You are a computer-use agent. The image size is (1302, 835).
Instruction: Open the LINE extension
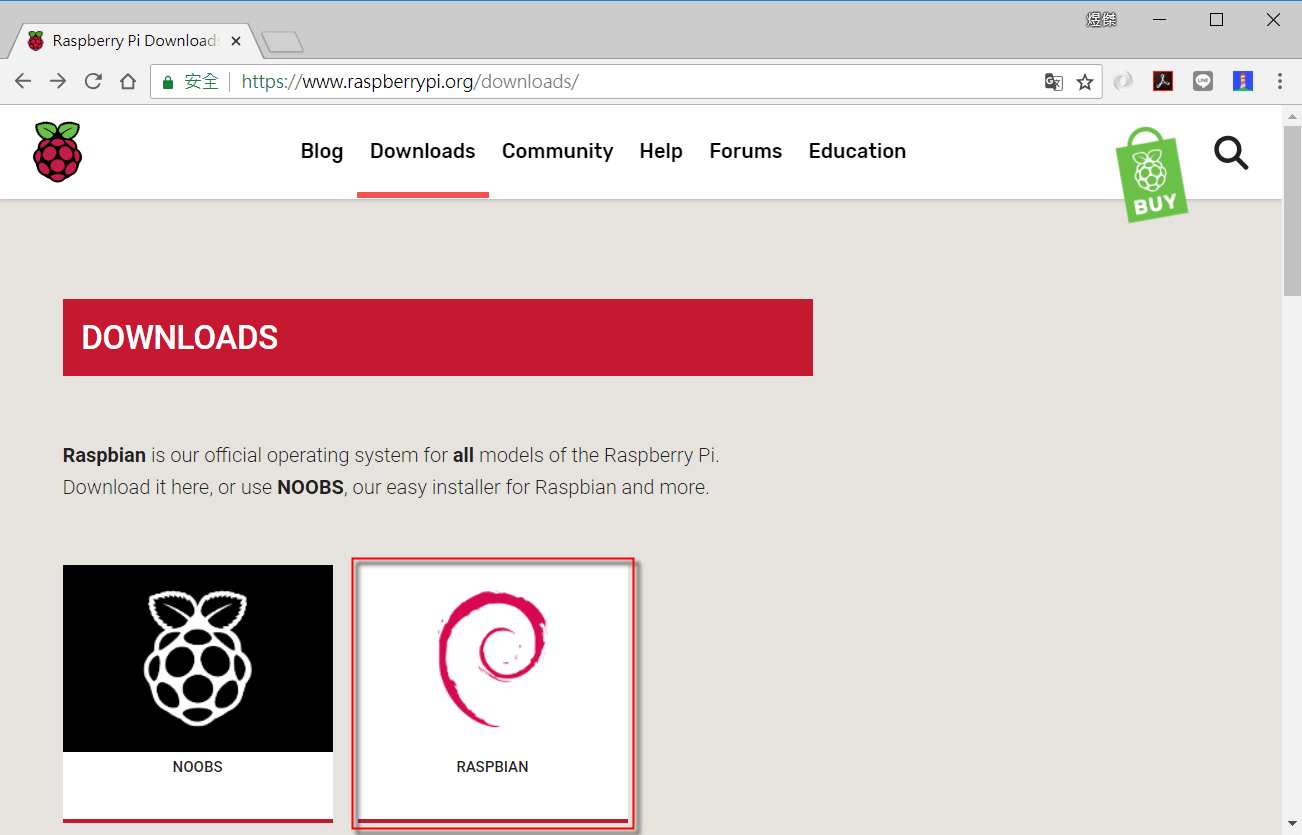click(1203, 80)
